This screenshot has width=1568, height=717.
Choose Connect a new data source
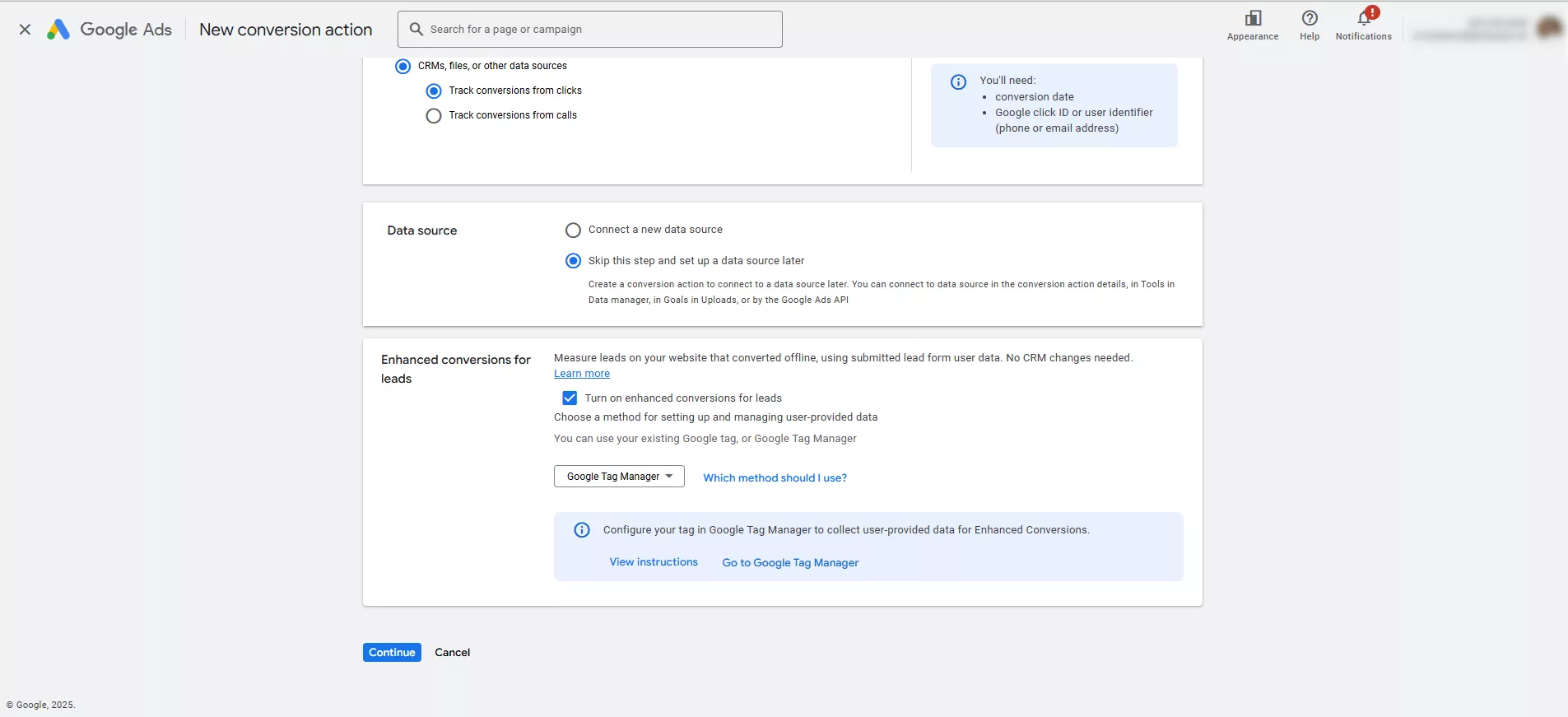pyautogui.click(x=573, y=230)
